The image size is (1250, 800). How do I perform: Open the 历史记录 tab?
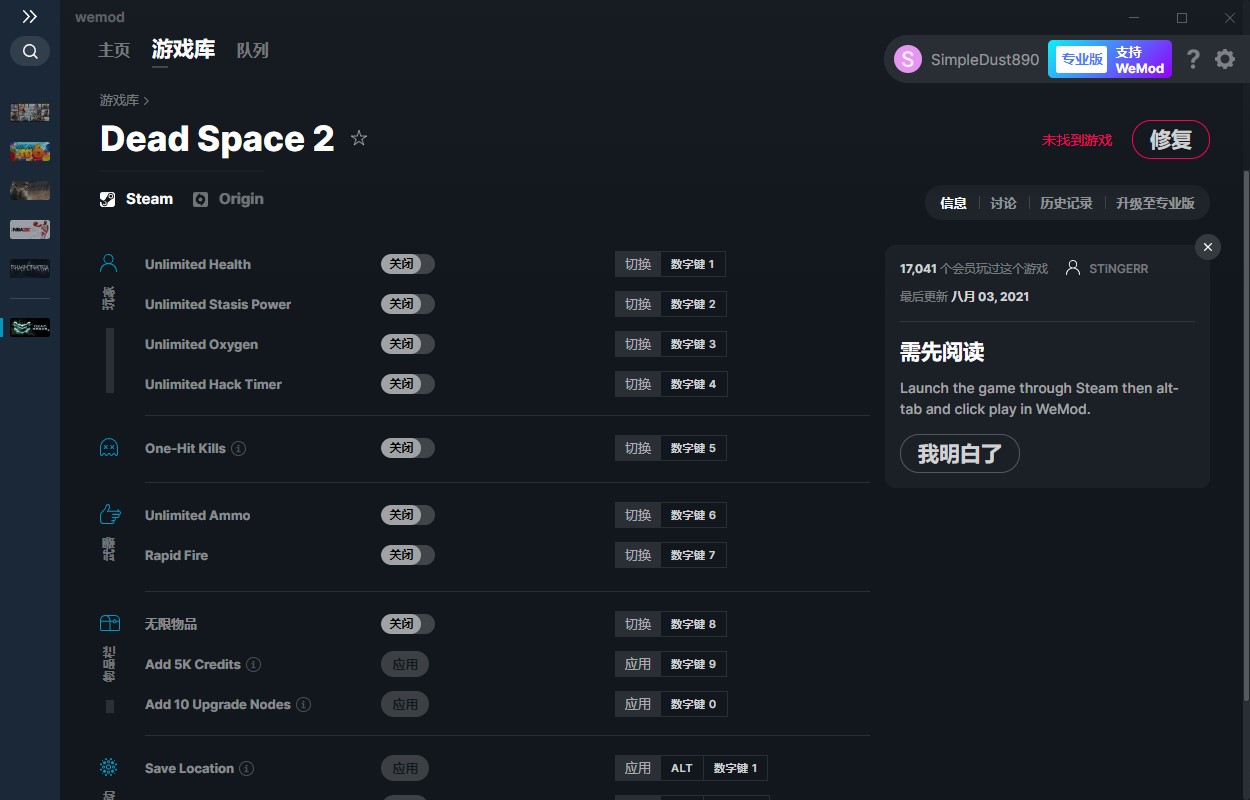click(1066, 203)
